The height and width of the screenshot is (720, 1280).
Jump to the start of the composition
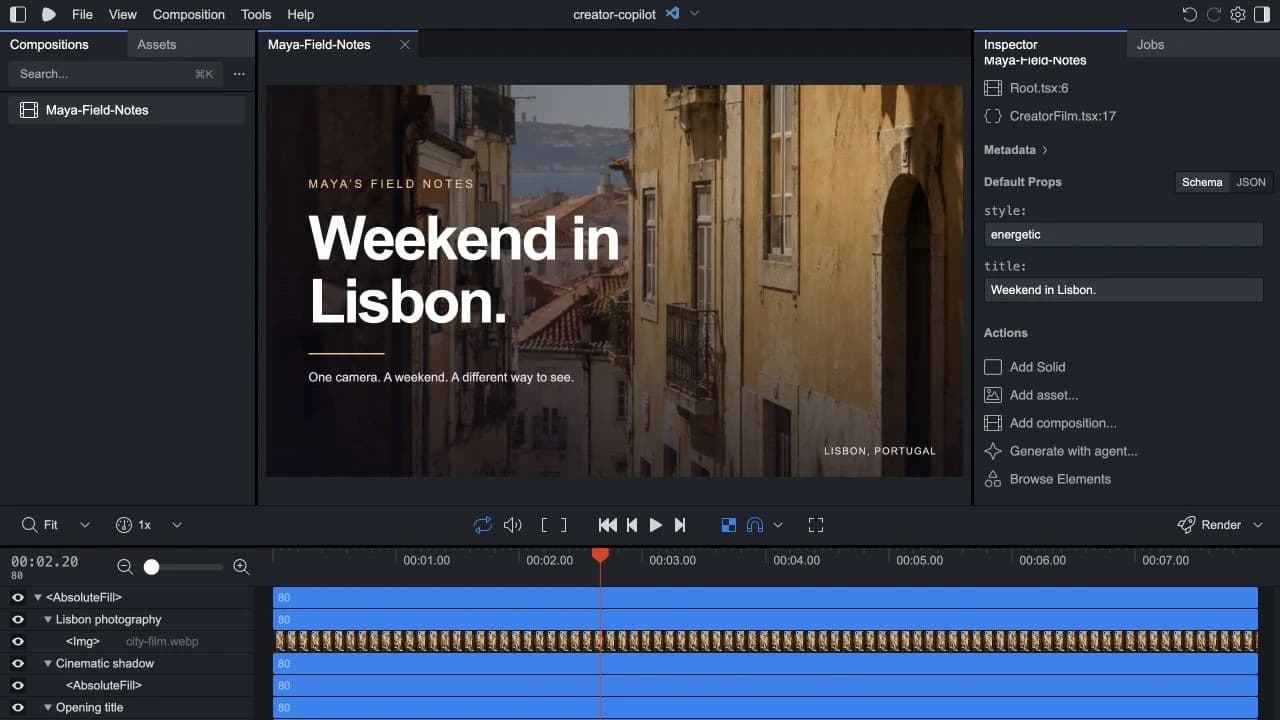point(607,525)
